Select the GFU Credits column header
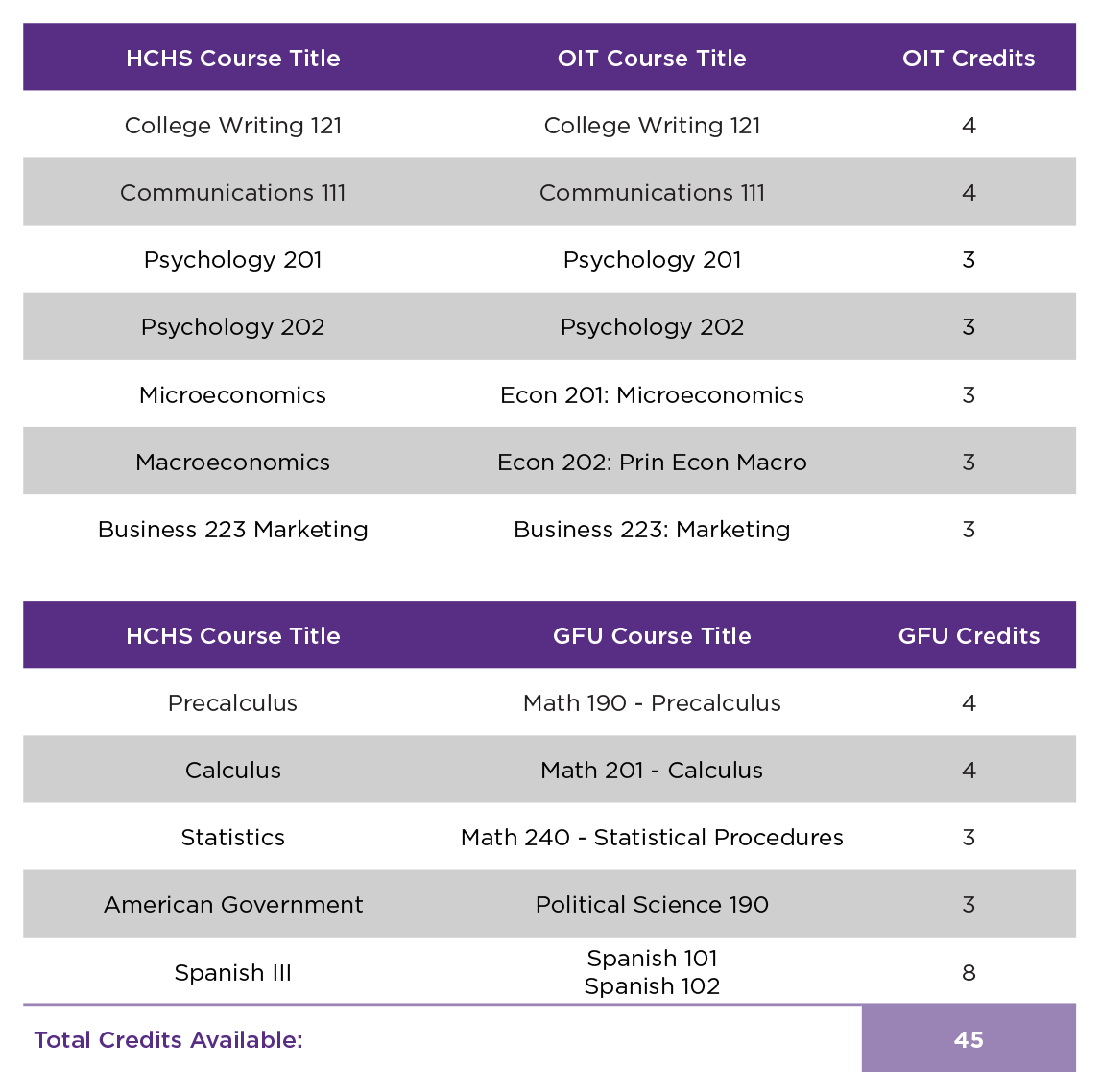This screenshot has height=1092, width=1101. tap(969, 635)
